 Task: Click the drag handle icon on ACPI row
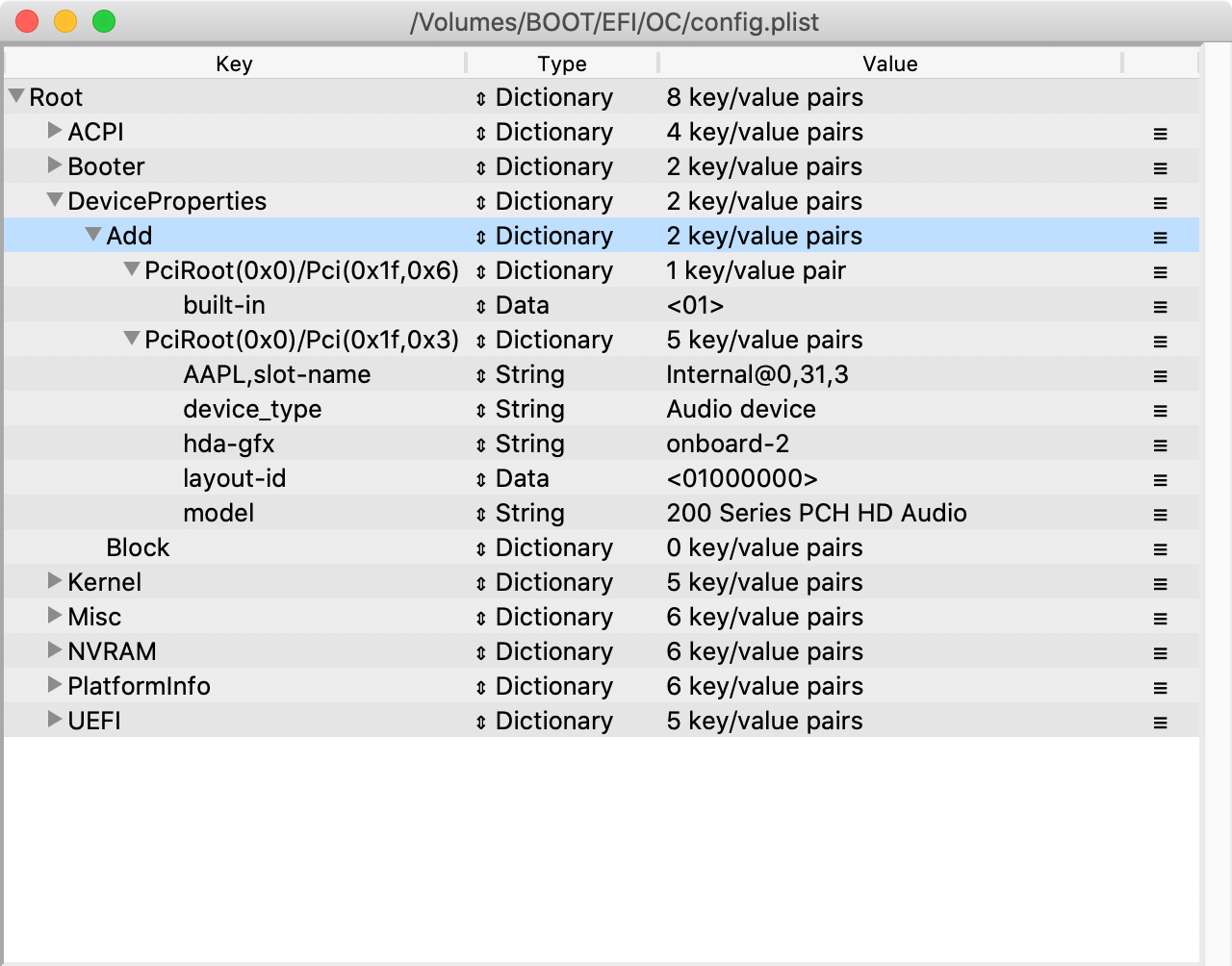point(1160,134)
